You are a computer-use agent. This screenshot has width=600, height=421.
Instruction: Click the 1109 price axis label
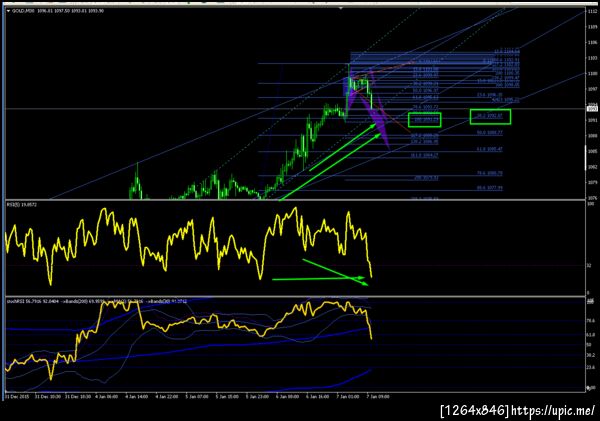pyautogui.click(x=592, y=27)
